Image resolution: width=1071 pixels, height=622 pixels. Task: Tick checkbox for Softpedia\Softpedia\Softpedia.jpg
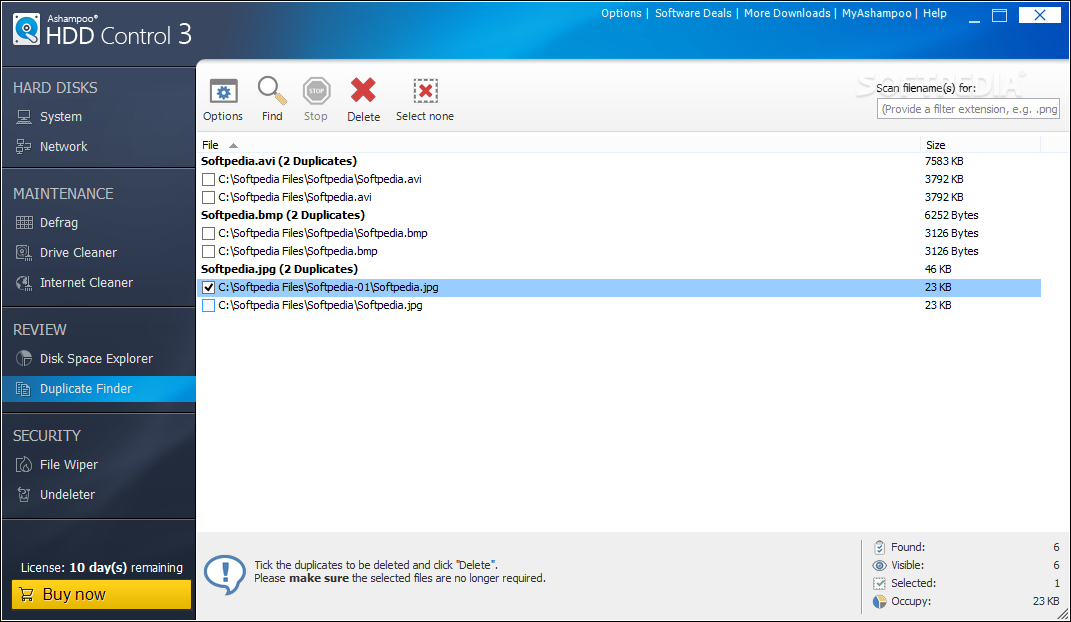[208, 305]
